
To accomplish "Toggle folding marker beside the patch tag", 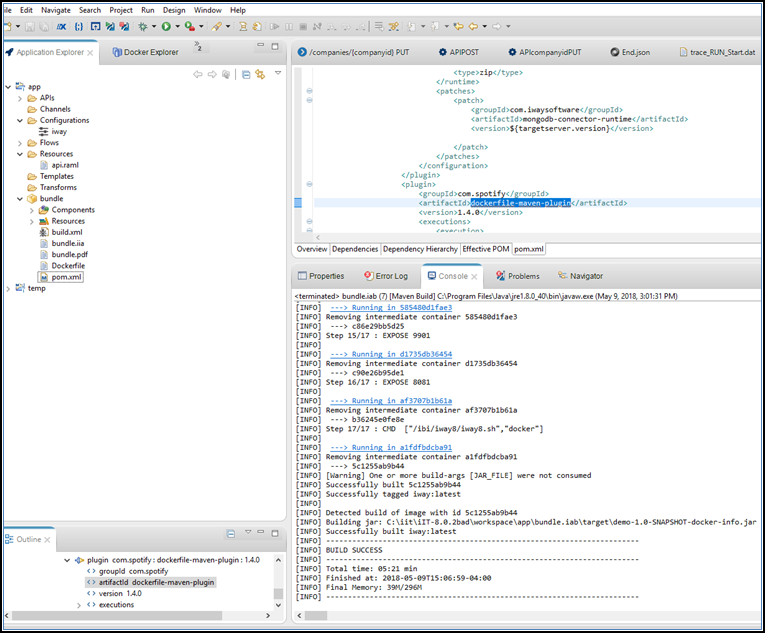I will pyautogui.click(x=309, y=100).
